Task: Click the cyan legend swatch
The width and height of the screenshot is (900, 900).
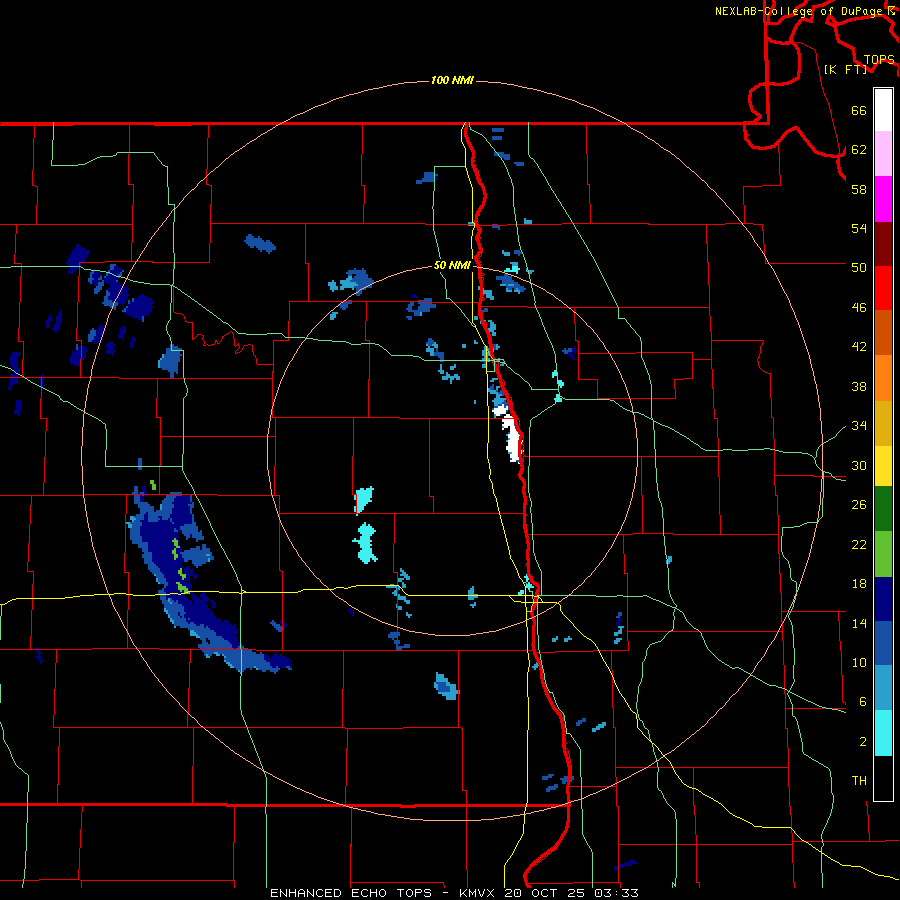Action: tap(883, 733)
